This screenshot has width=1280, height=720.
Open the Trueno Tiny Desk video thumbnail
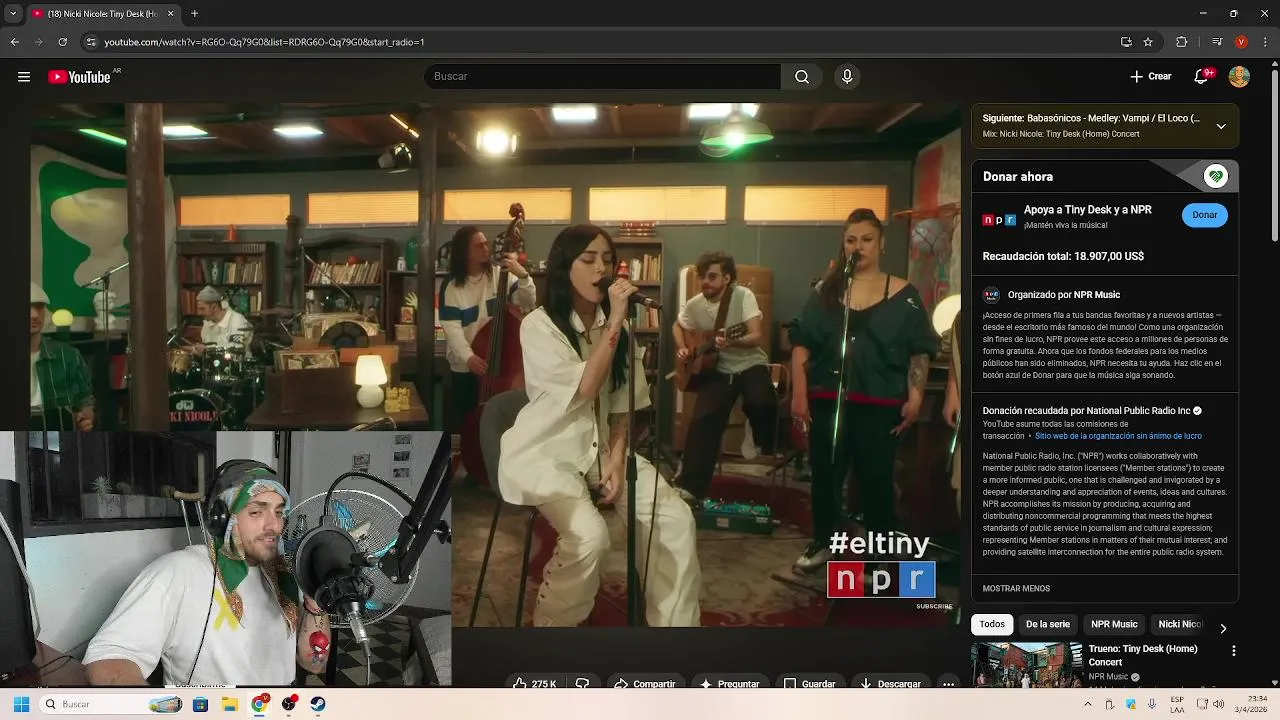(1027, 664)
